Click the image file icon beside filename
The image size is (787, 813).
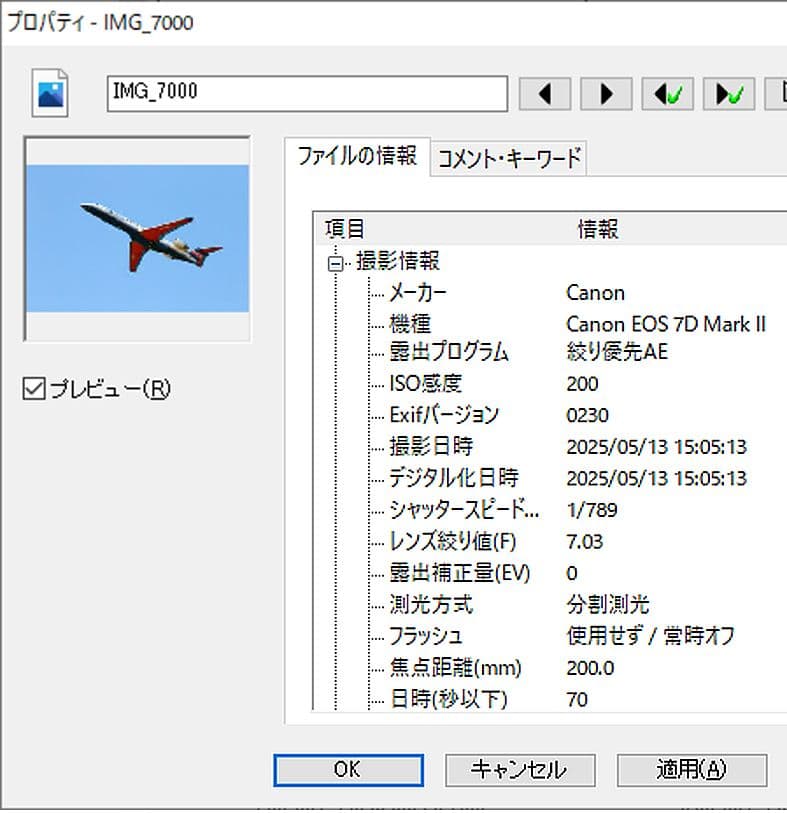coord(50,93)
